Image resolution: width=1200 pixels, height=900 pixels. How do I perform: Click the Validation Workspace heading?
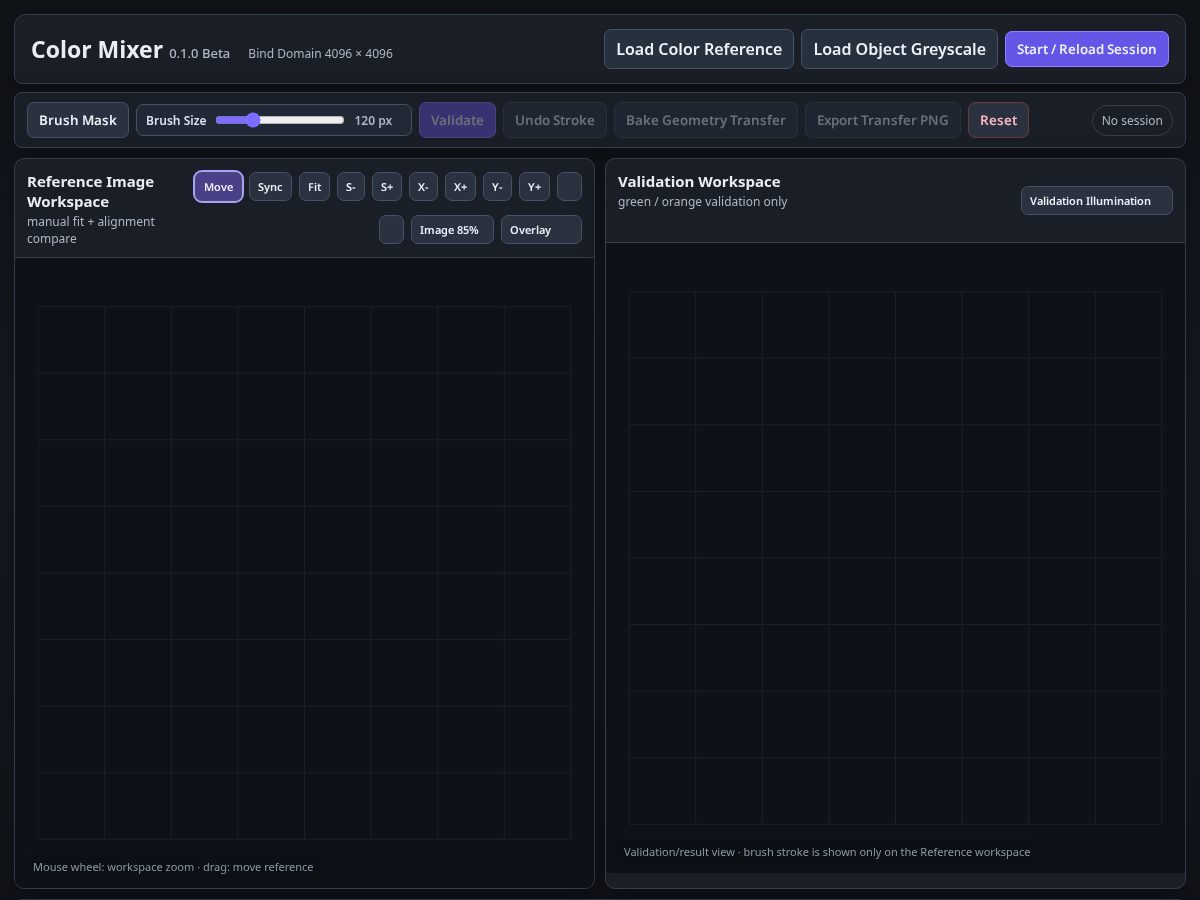pos(699,181)
